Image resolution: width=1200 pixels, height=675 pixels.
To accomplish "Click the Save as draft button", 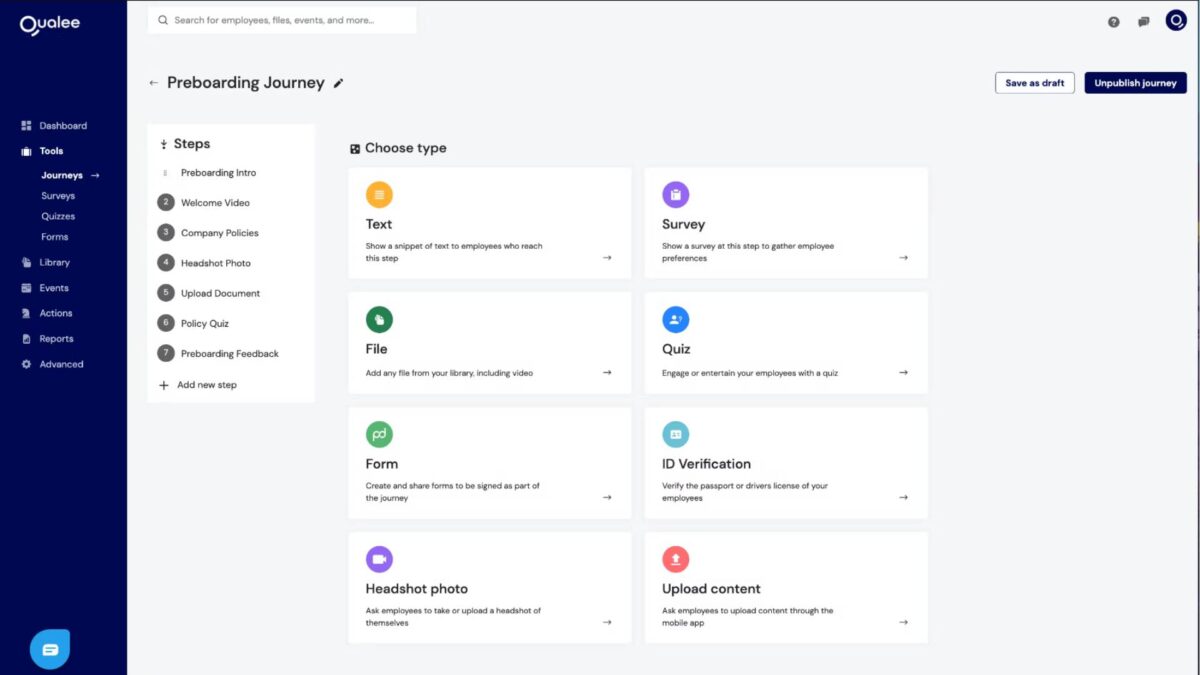I will pyautogui.click(x=1034, y=83).
